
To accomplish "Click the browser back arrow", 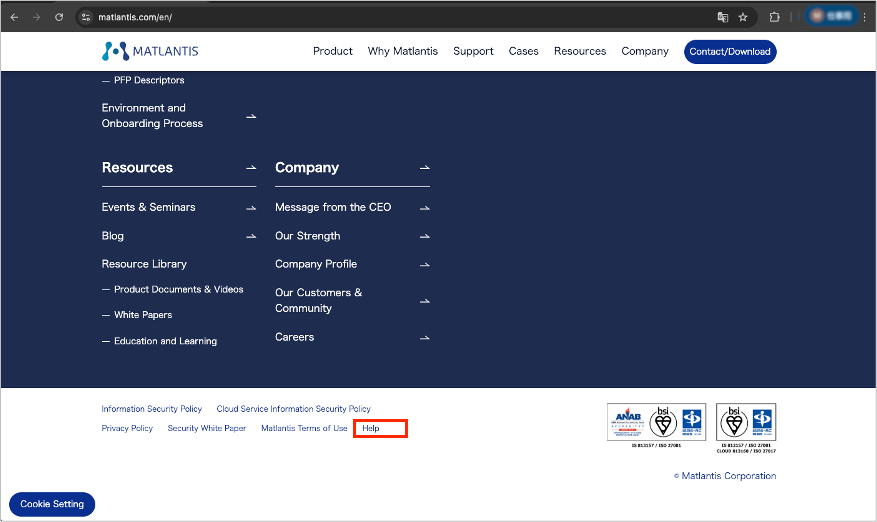I will tap(14, 17).
